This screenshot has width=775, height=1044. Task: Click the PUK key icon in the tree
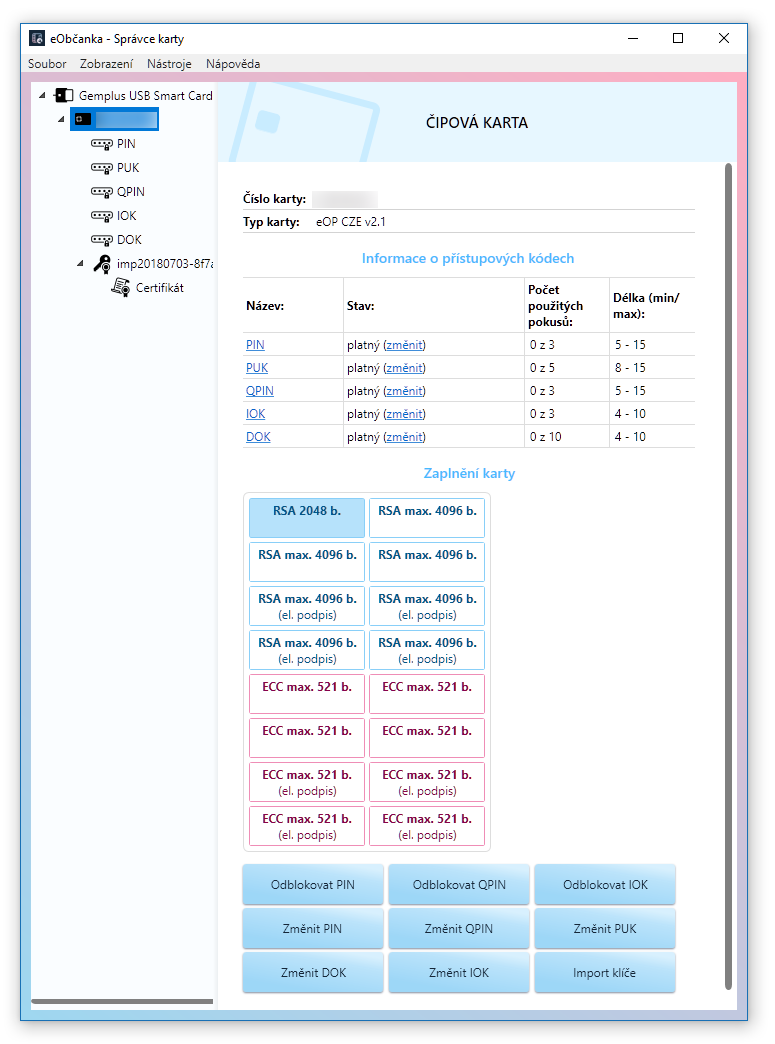[x=102, y=168]
